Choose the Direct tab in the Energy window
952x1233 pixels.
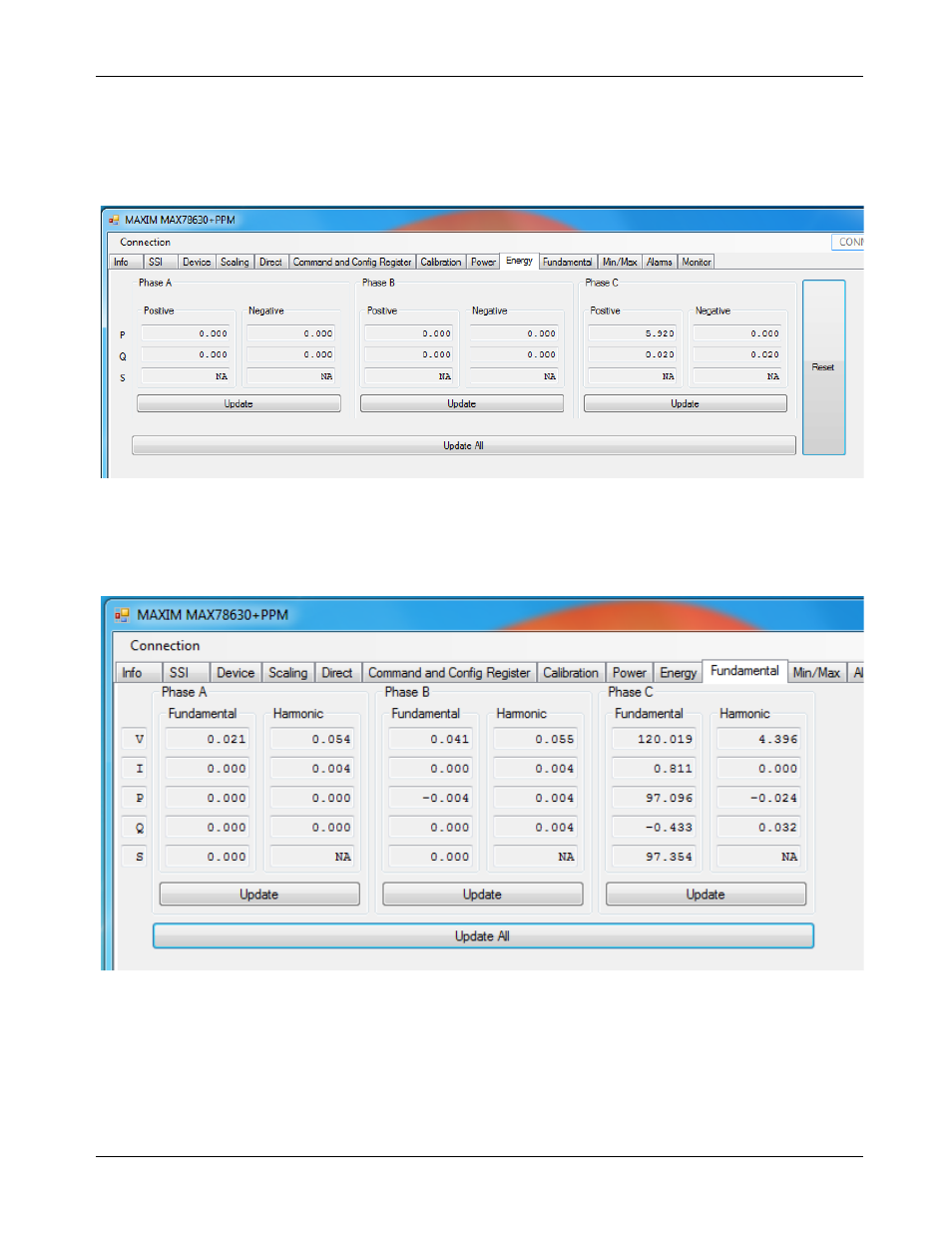click(x=271, y=263)
